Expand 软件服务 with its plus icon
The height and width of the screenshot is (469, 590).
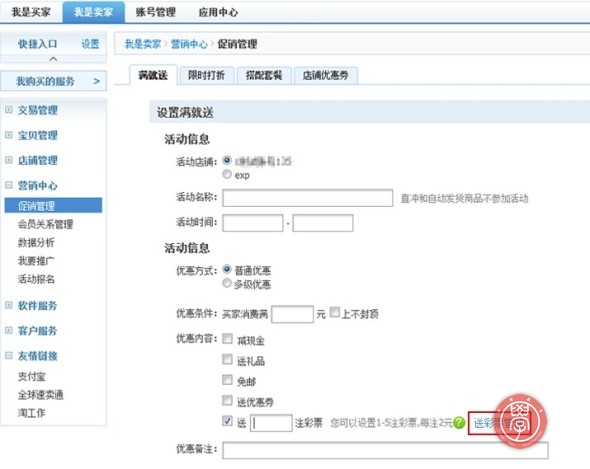pyautogui.click(x=9, y=305)
